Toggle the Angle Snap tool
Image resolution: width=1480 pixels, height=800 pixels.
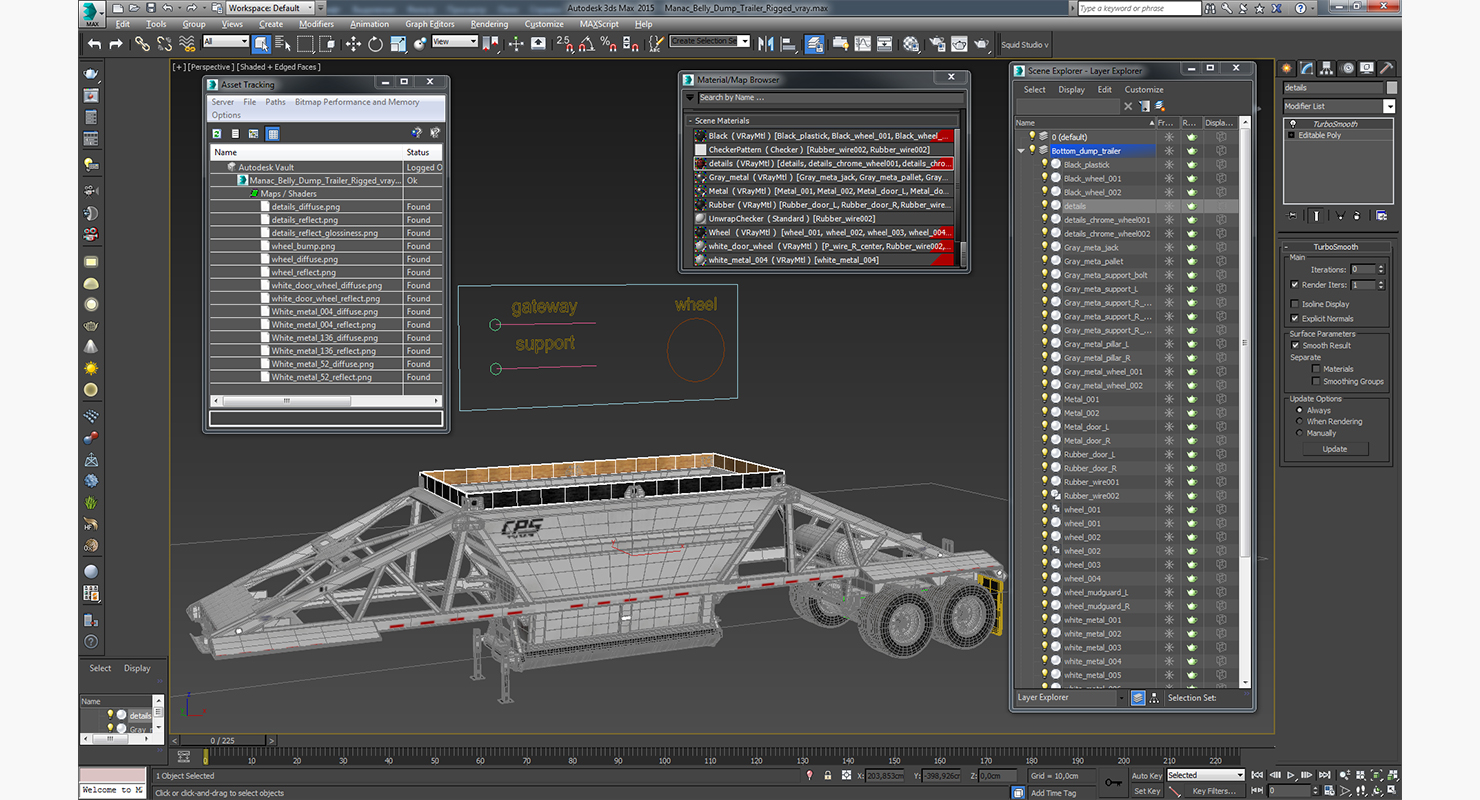click(587, 44)
